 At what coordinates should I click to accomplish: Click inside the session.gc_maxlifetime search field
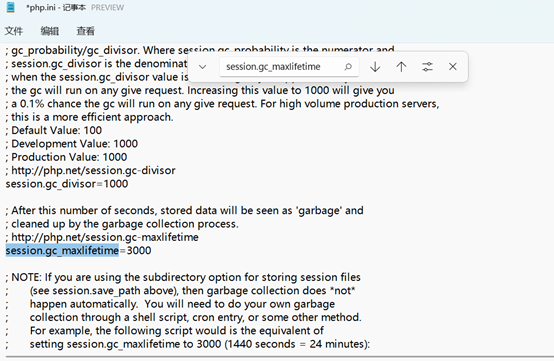click(283, 67)
